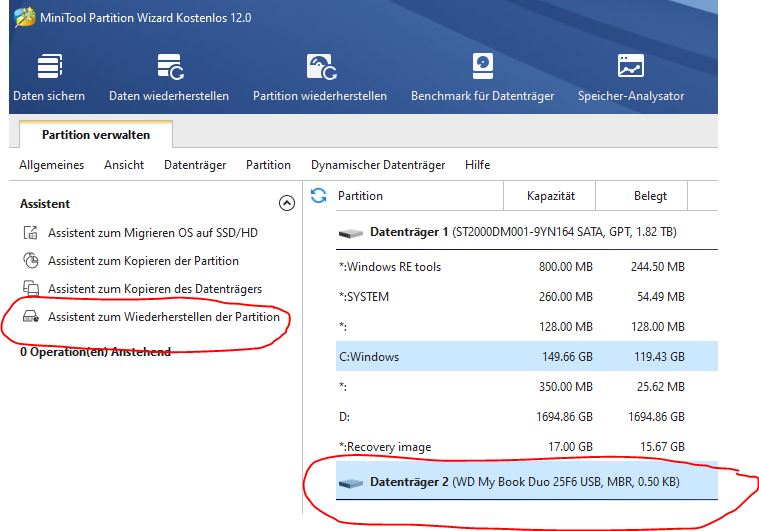The image size is (759, 531).
Task: Click the 244.50 MB used cell
Action: click(x=657, y=267)
